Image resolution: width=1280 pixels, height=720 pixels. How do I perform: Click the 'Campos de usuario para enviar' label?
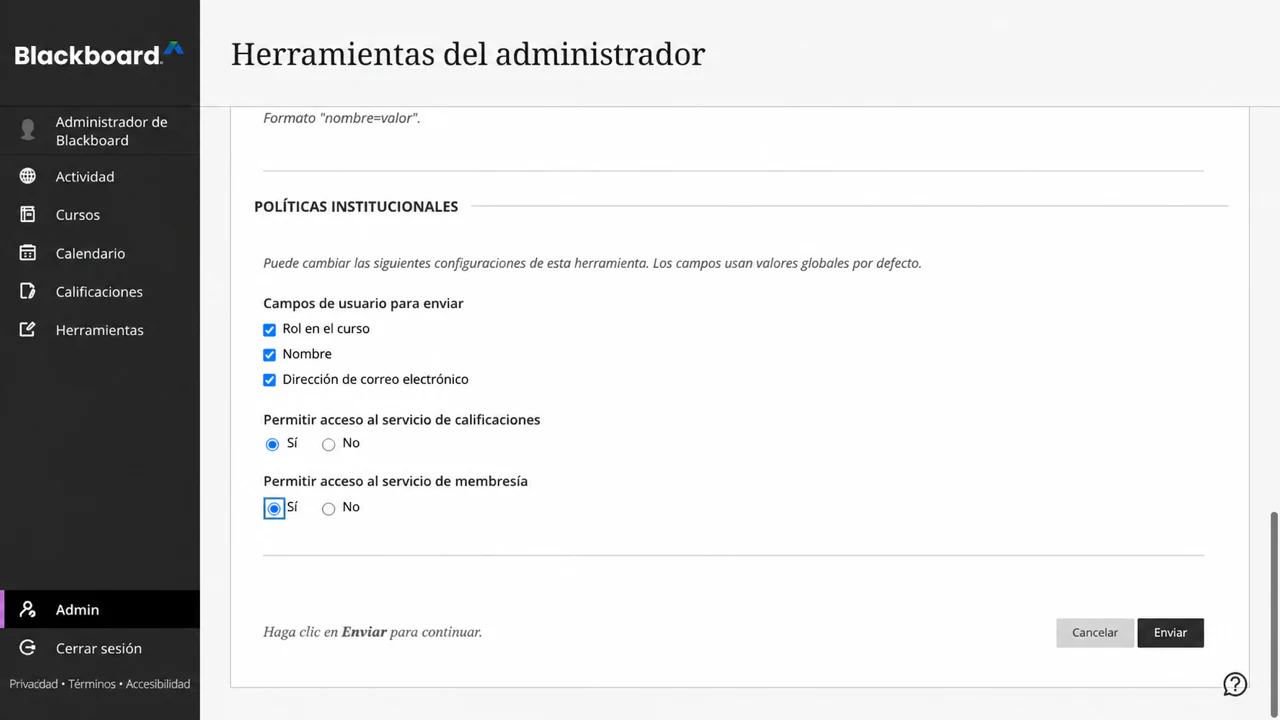363,303
